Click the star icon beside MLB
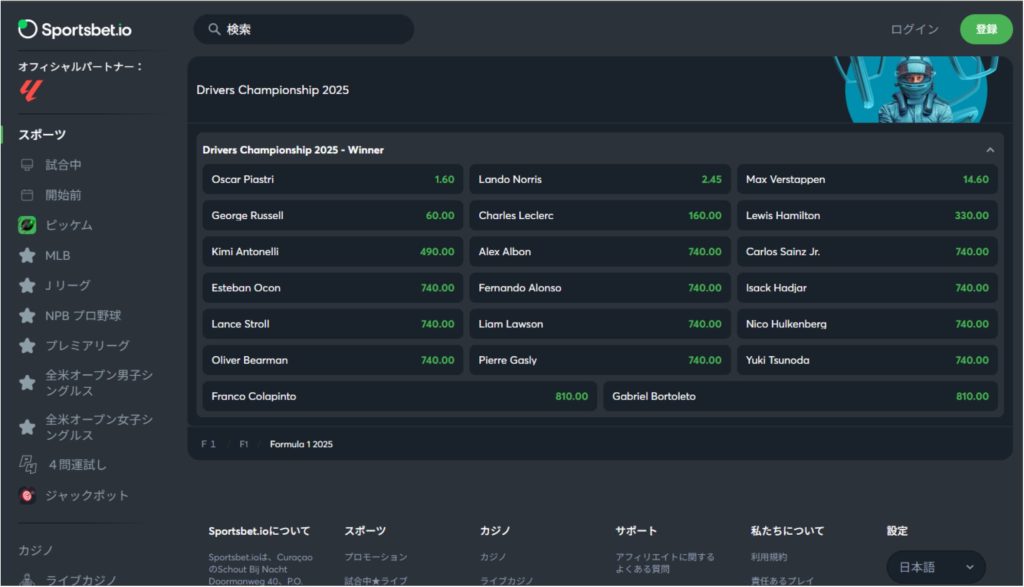1024x587 pixels. (x=27, y=255)
